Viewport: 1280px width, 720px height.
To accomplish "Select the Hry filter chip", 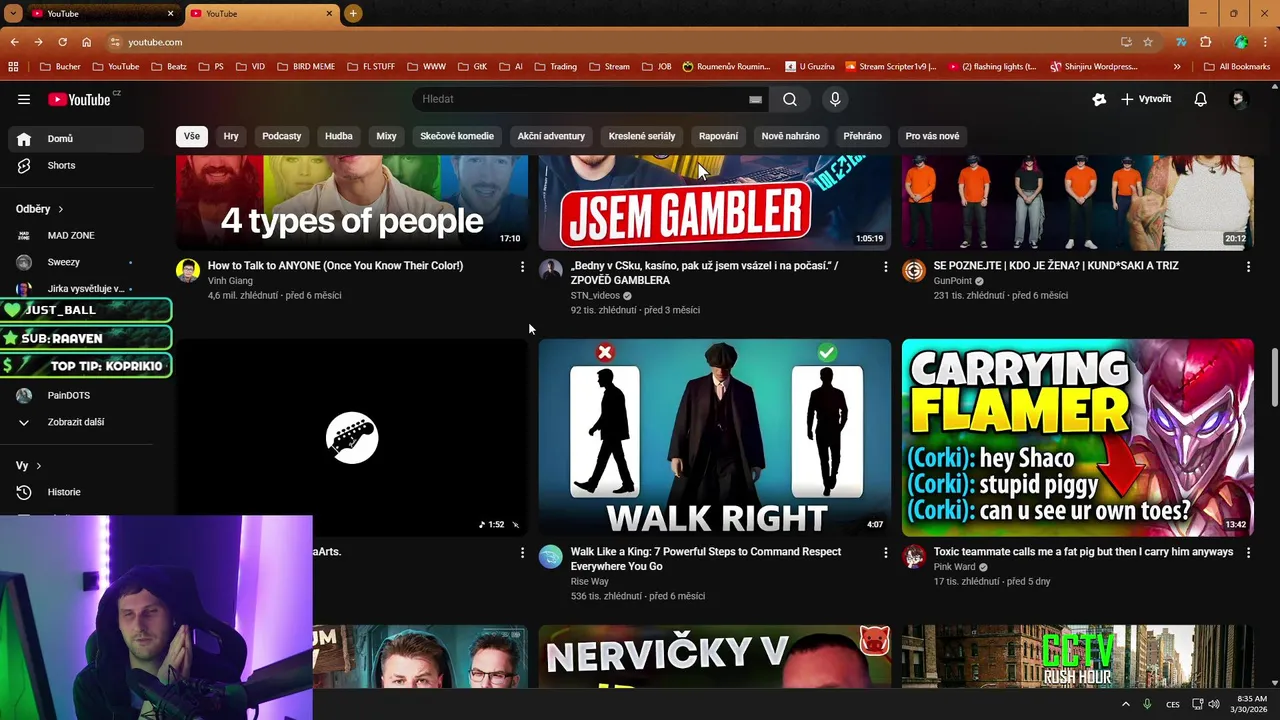I will 231,136.
